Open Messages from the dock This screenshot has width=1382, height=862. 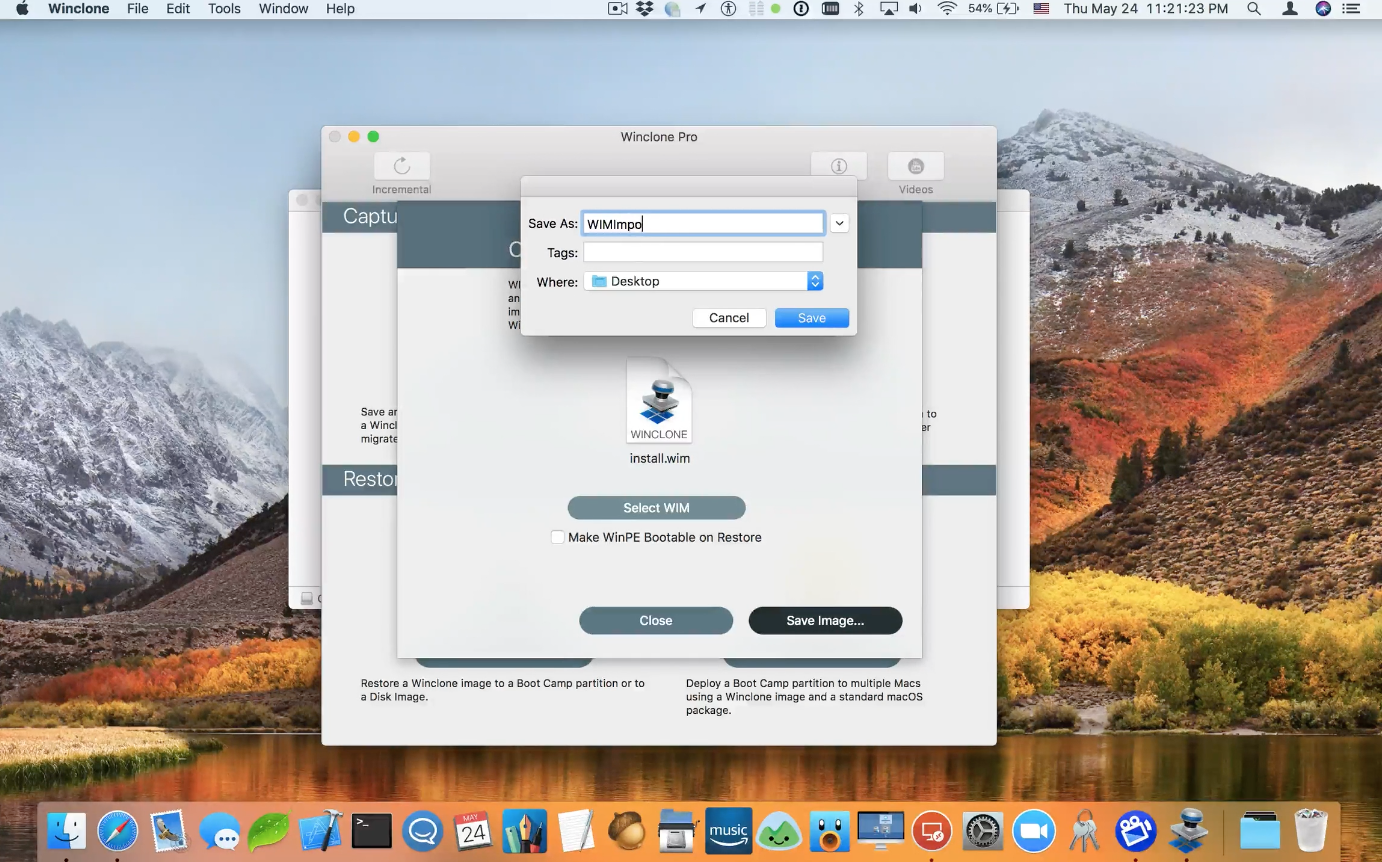(219, 830)
